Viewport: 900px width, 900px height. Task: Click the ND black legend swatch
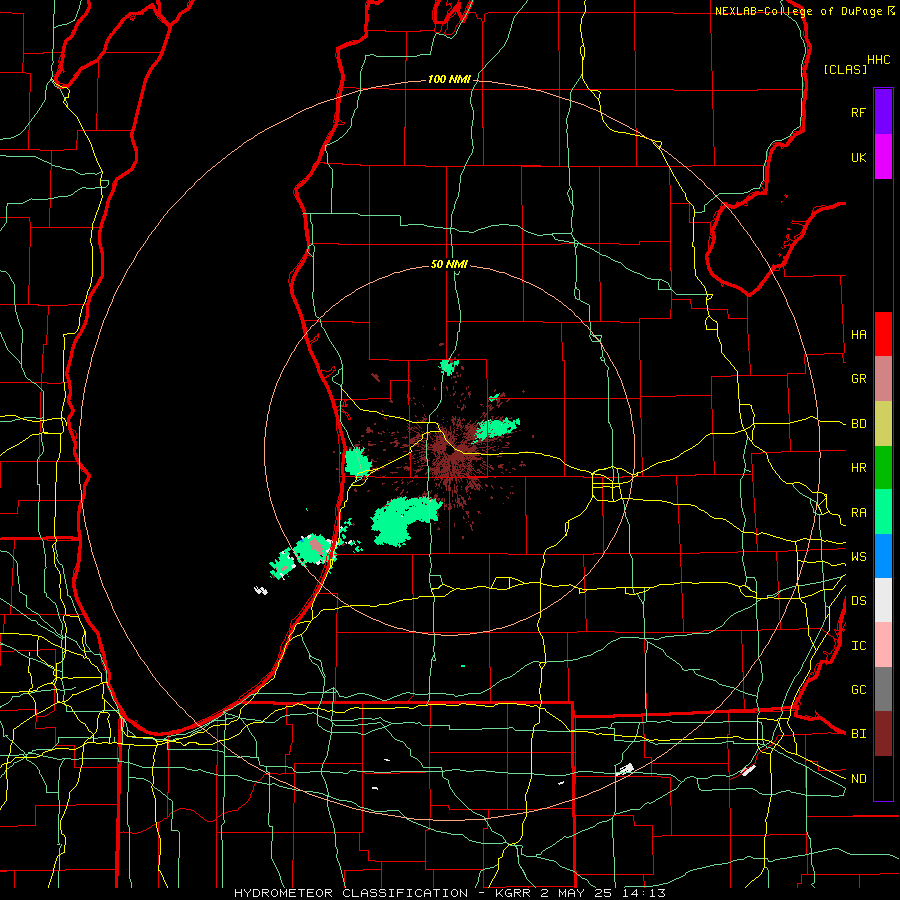[883, 778]
